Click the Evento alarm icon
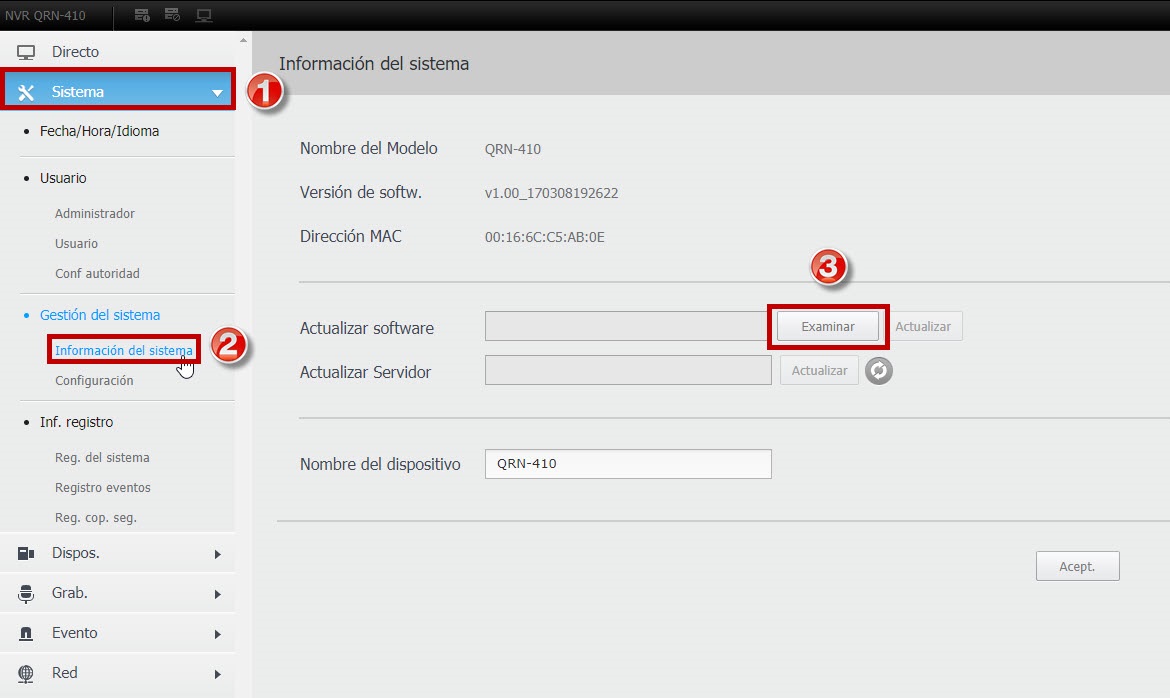1170x698 pixels. [26, 633]
